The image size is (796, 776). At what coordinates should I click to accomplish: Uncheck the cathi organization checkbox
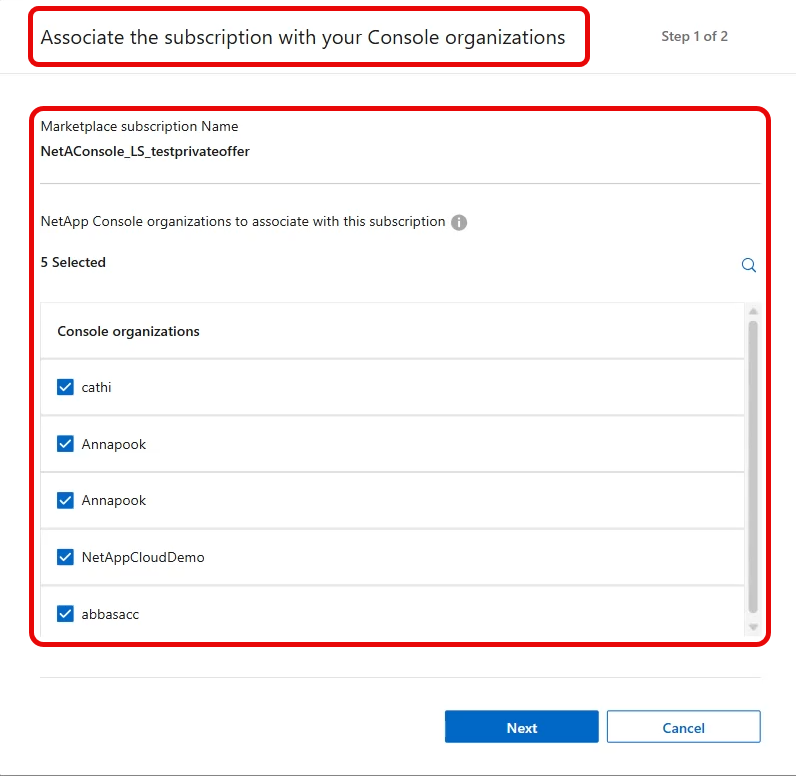65,387
